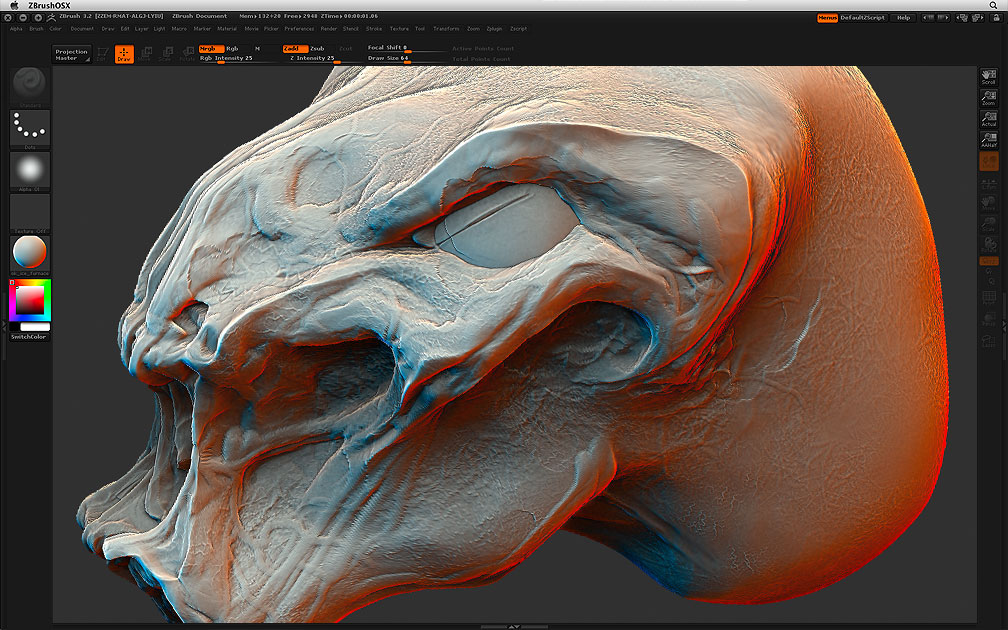Screen dimensions: 1008x630
Task: Toggle the Menus button
Action: tap(827, 18)
